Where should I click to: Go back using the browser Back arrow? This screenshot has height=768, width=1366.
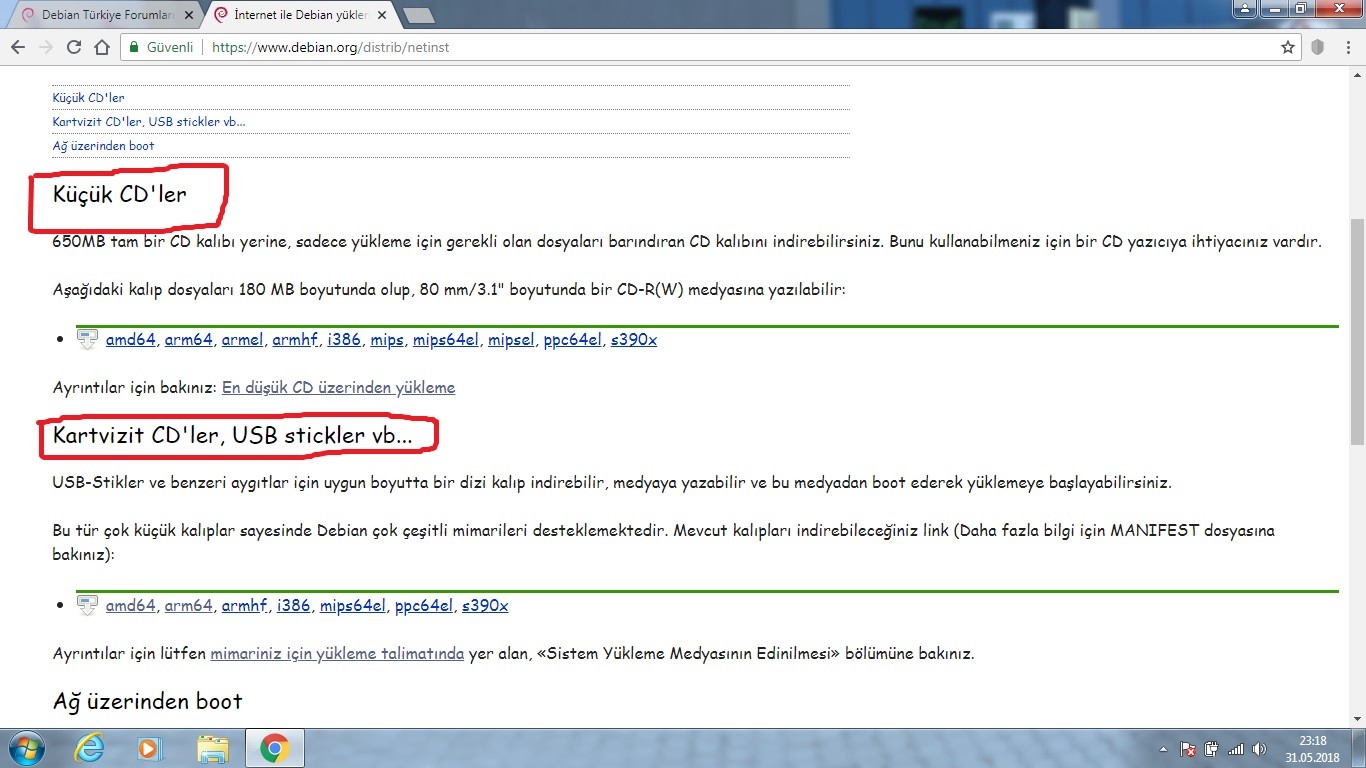click(x=17, y=47)
